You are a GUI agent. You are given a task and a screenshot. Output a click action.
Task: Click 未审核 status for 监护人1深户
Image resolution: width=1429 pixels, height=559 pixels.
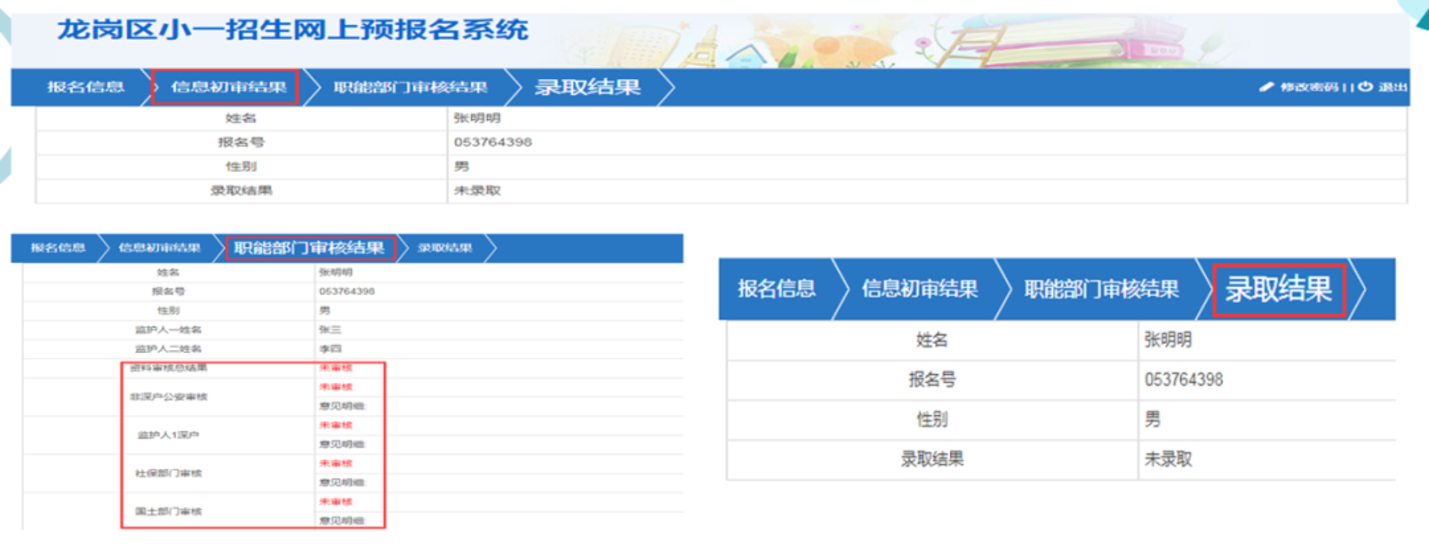[335, 425]
